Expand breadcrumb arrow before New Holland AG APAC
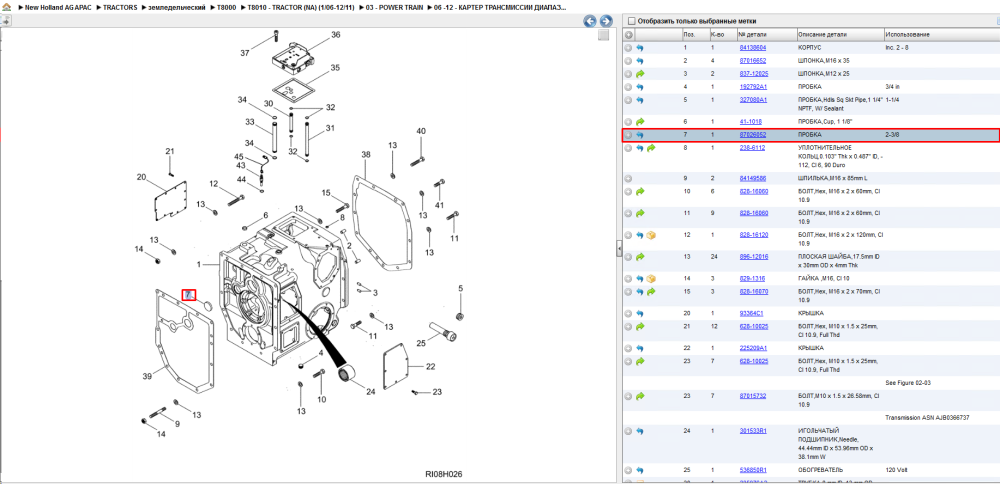The image size is (1000, 484). coord(19,6)
